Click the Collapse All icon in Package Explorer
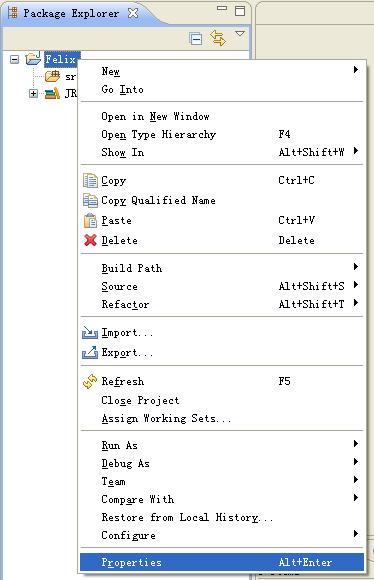This screenshot has height=580, width=374. click(x=195, y=38)
